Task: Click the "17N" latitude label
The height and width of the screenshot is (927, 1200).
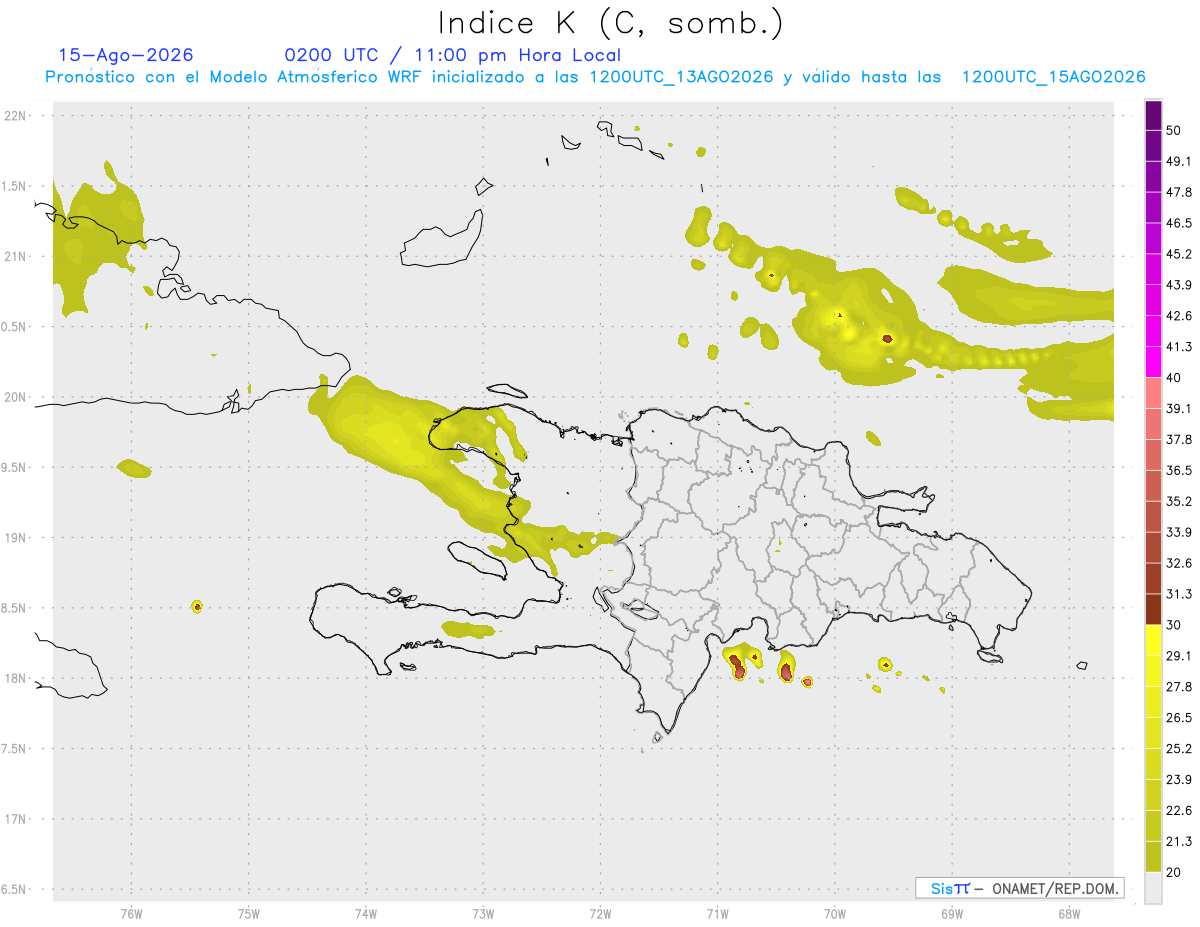Action: click(17, 819)
